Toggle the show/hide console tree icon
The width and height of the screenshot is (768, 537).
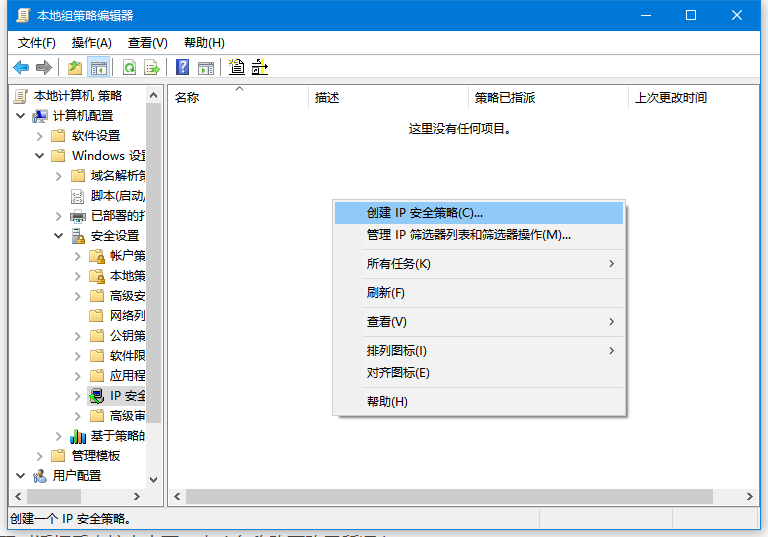98,67
